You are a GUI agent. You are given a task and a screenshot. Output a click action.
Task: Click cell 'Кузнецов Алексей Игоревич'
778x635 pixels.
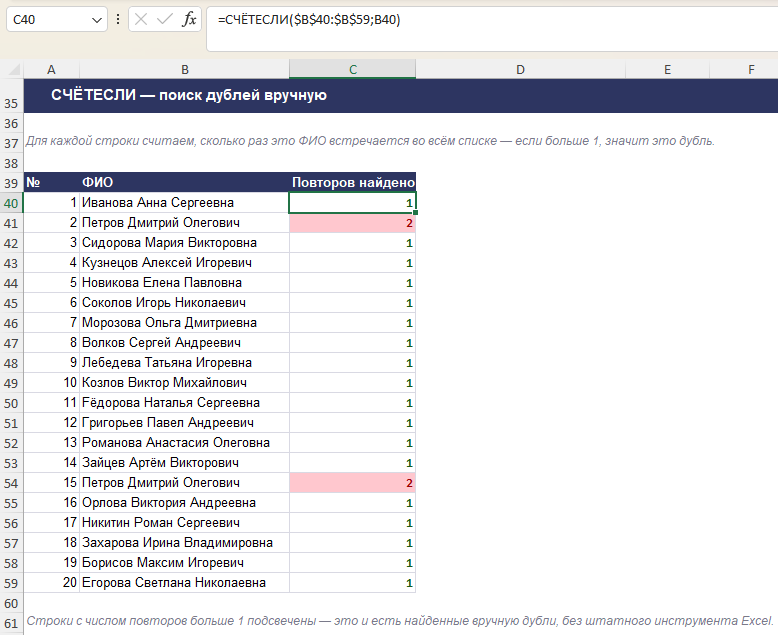point(185,262)
